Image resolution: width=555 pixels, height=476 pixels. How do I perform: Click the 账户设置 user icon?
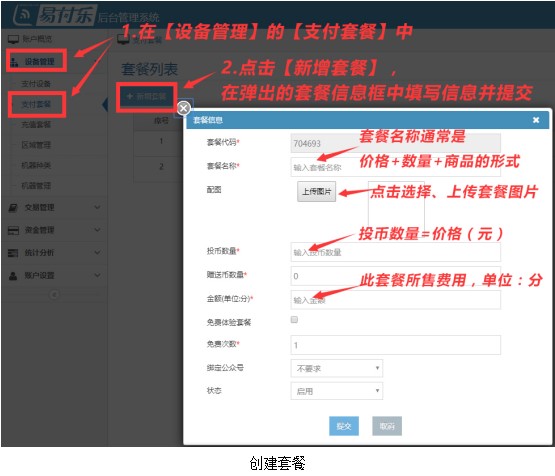coord(13,276)
